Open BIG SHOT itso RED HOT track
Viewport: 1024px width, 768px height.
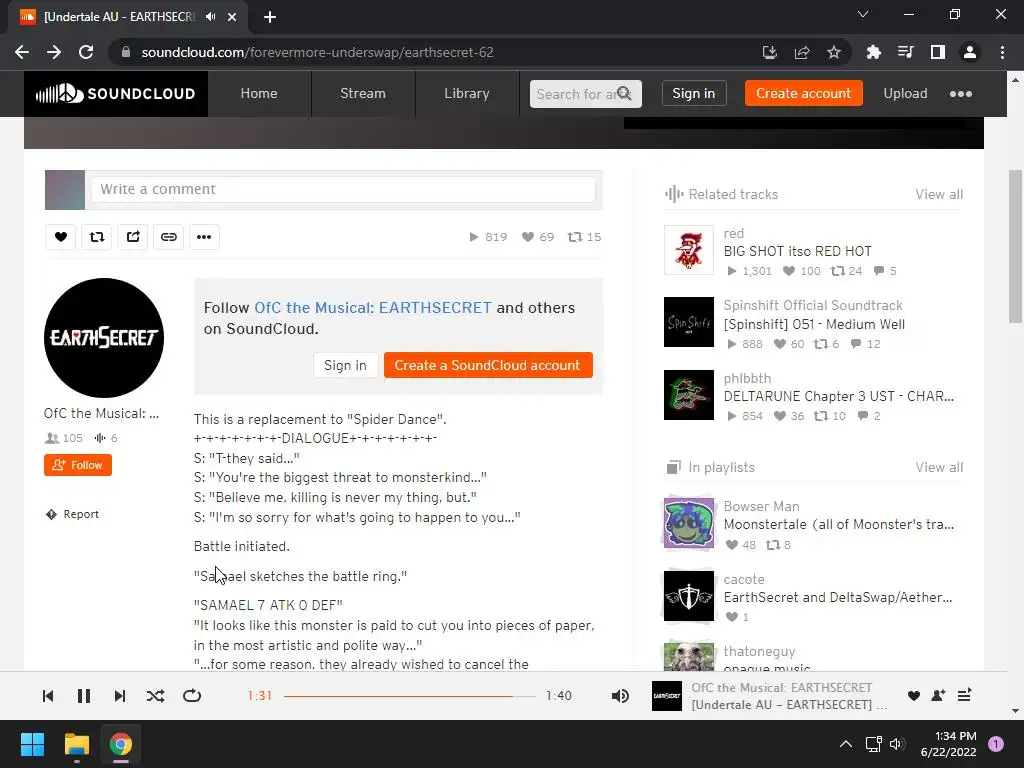[x=797, y=251]
